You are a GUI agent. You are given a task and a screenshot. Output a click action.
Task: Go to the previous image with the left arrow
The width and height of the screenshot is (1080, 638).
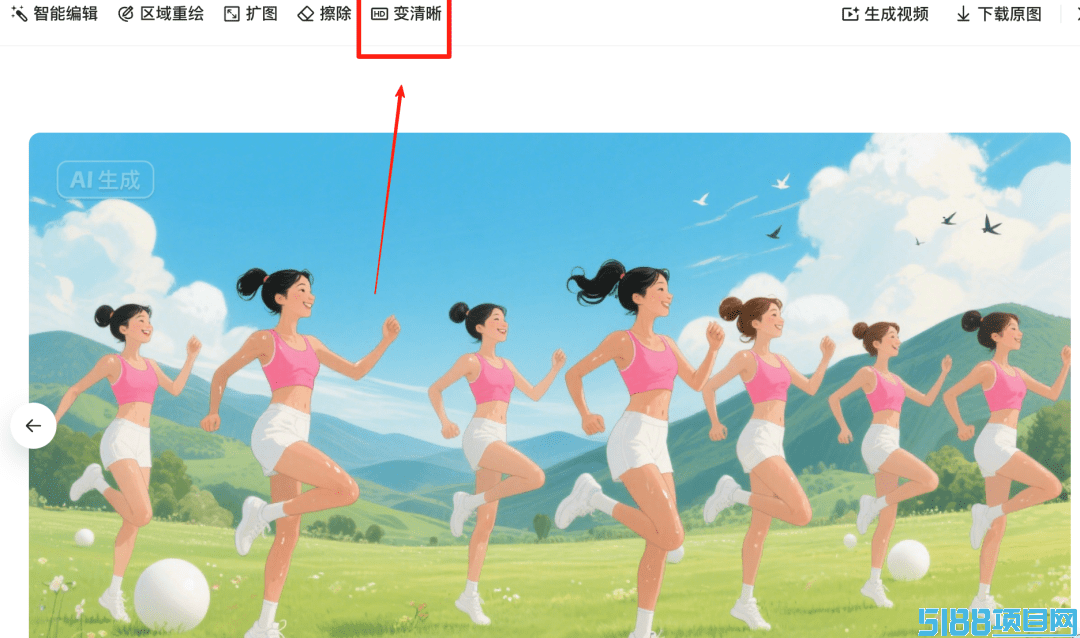click(x=33, y=426)
